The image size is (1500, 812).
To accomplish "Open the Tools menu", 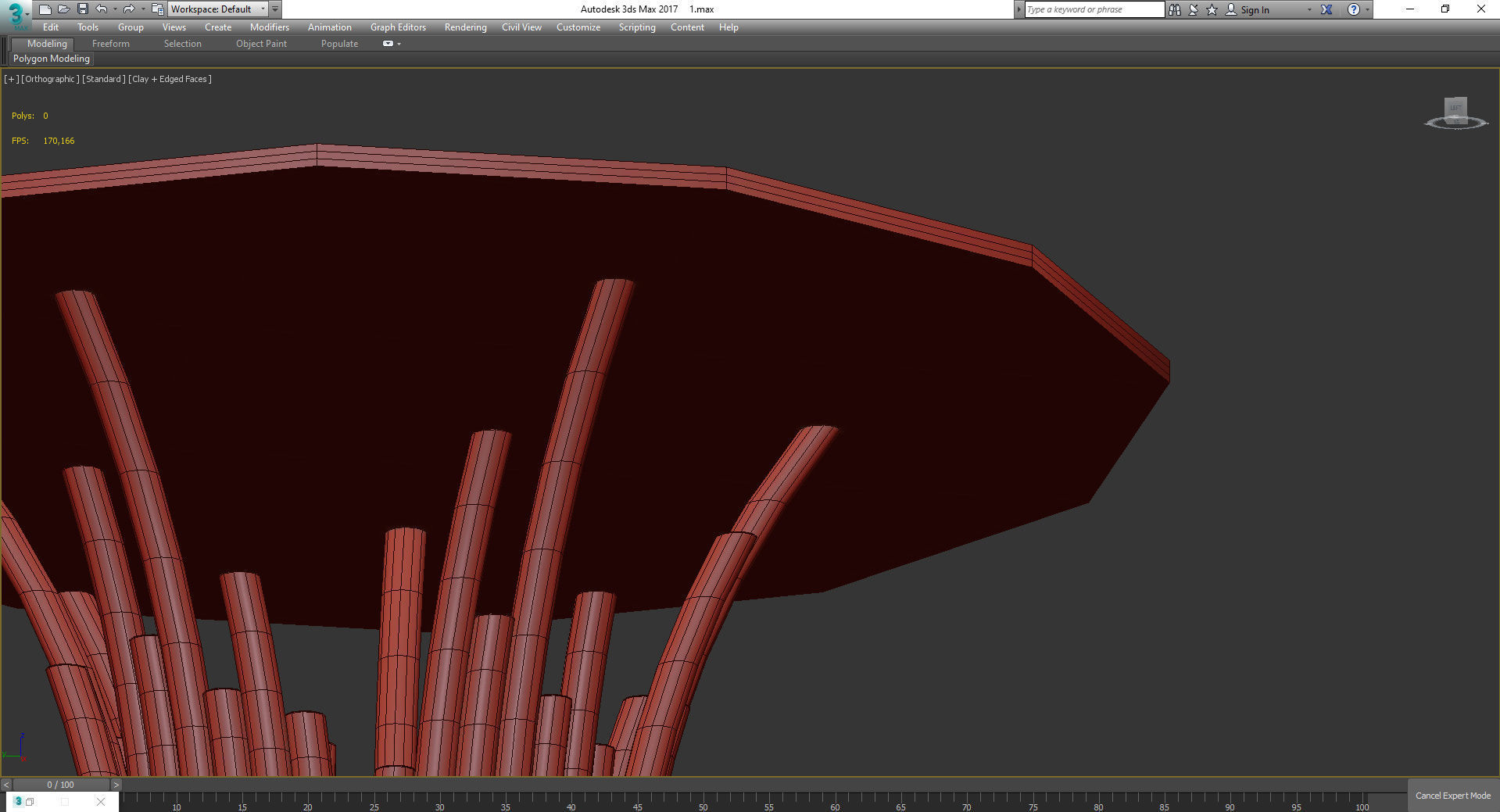I will point(88,27).
